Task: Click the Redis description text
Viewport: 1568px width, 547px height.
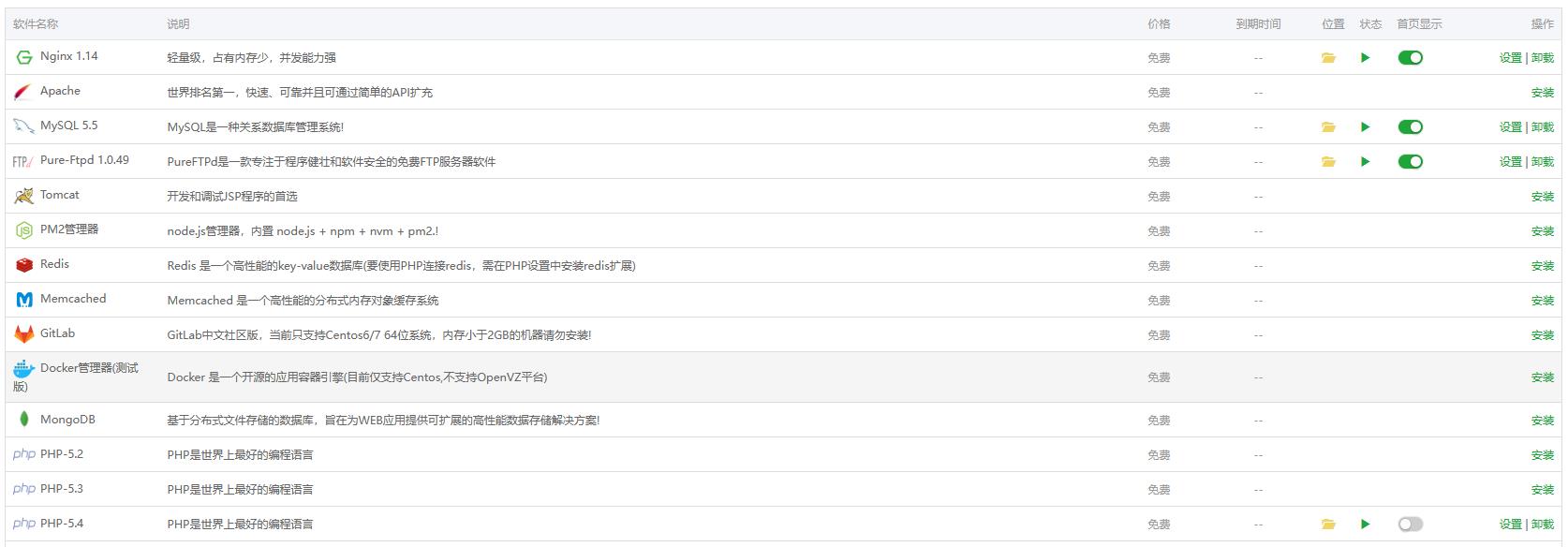Action: 401,266
